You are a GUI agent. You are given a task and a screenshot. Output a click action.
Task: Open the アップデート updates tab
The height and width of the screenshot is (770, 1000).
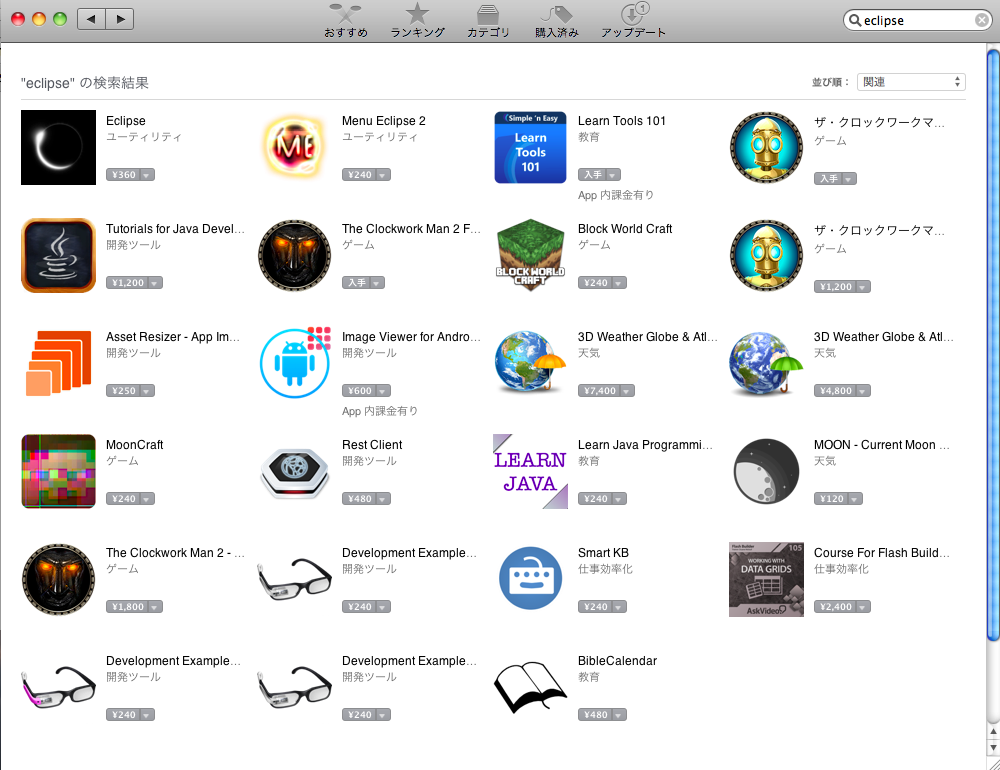(x=633, y=20)
